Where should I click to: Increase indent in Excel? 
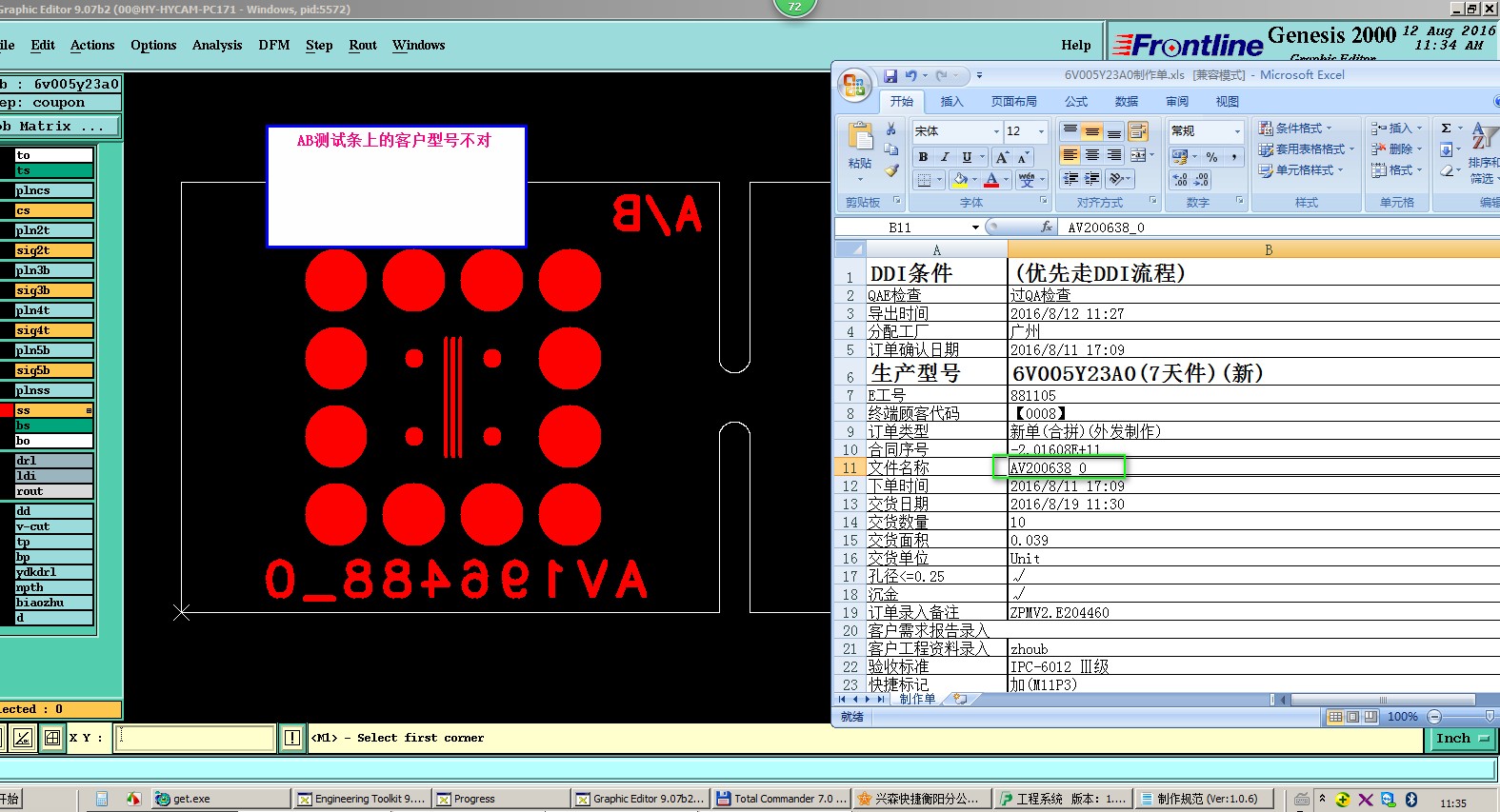coord(1092,178)
